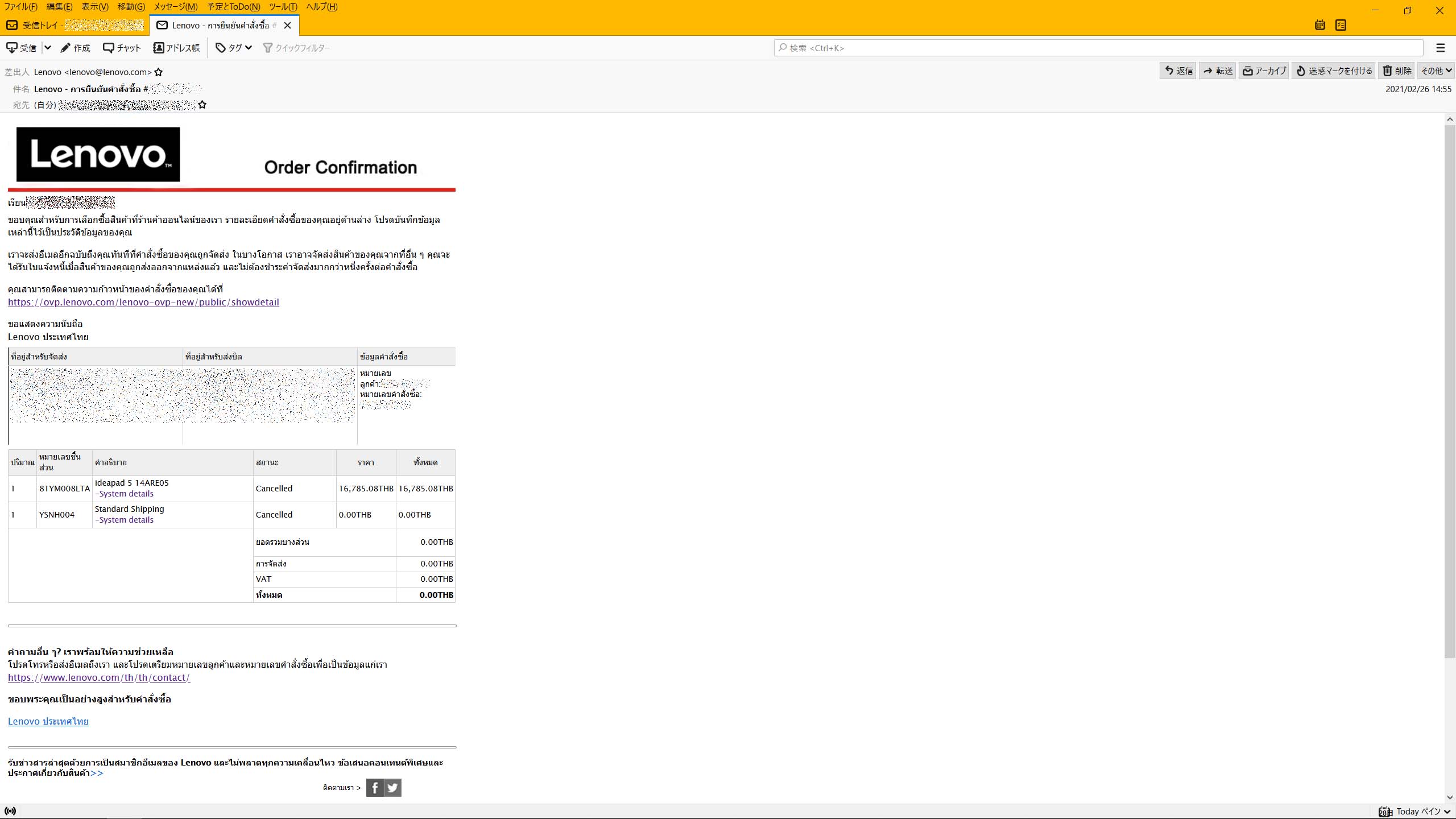Click the Cancelled status for Standard Shipping
The height and width of the screenshot is (819, 1456).
tap(274, 515)
